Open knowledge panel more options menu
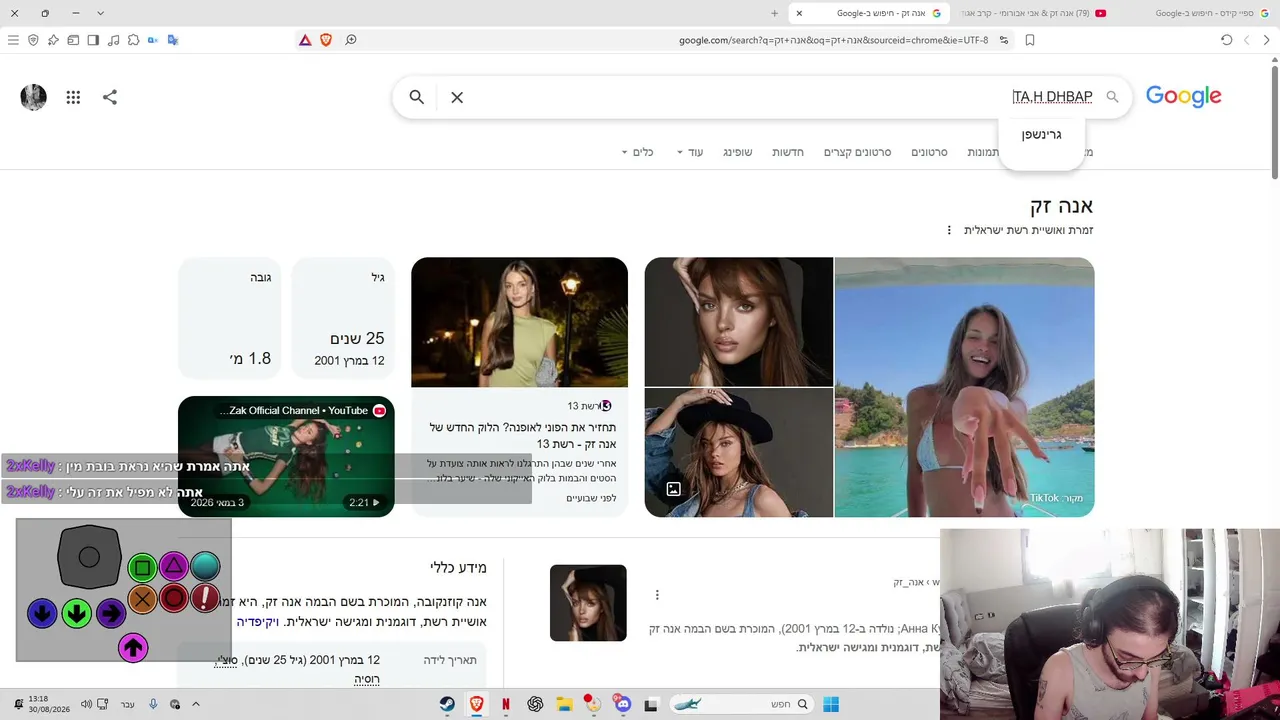1280x720 pixels. [949, 230]
